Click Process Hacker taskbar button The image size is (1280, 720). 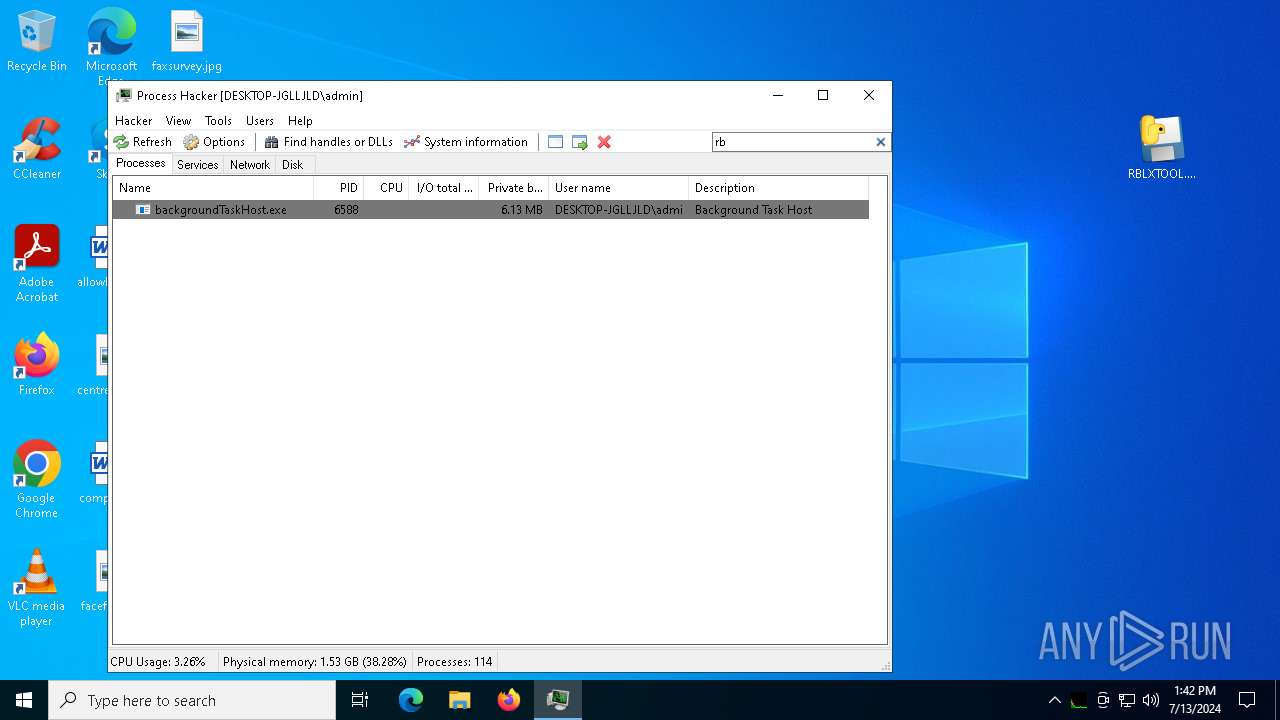click(x=558, y=700)
